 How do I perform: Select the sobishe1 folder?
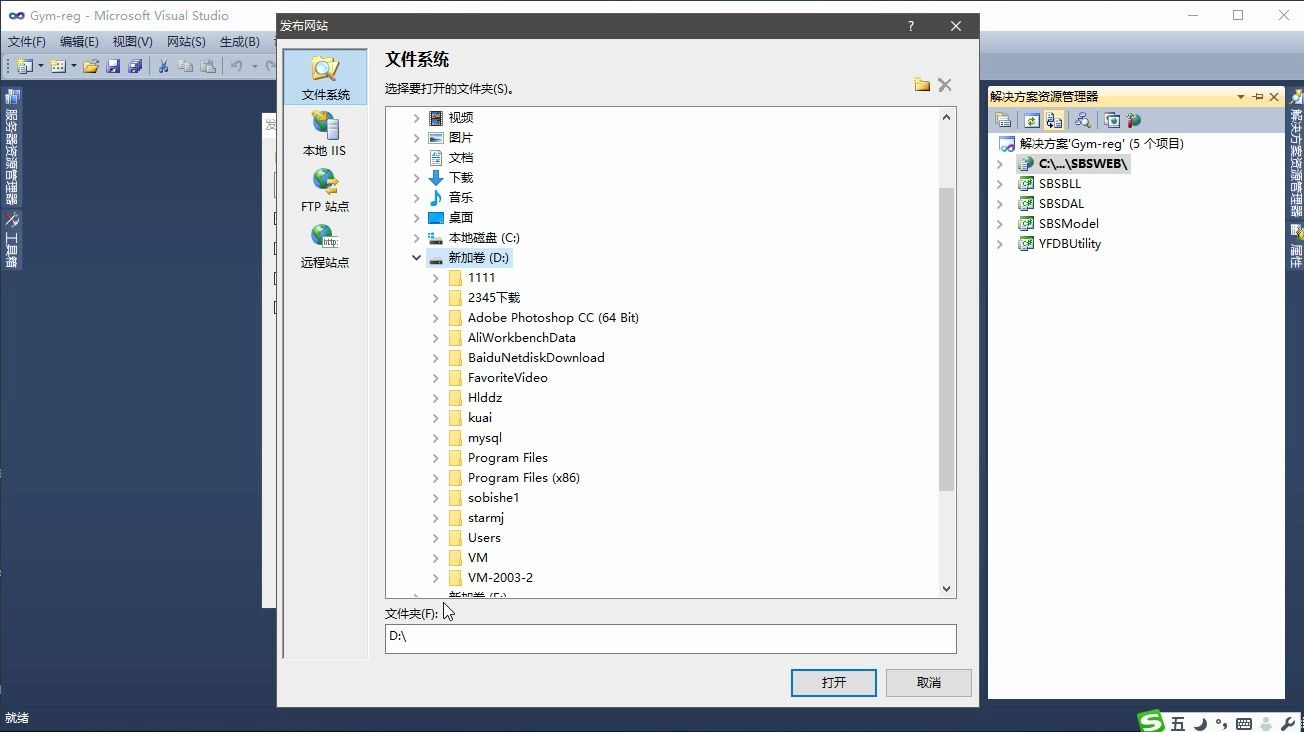[x=493, y=498]
